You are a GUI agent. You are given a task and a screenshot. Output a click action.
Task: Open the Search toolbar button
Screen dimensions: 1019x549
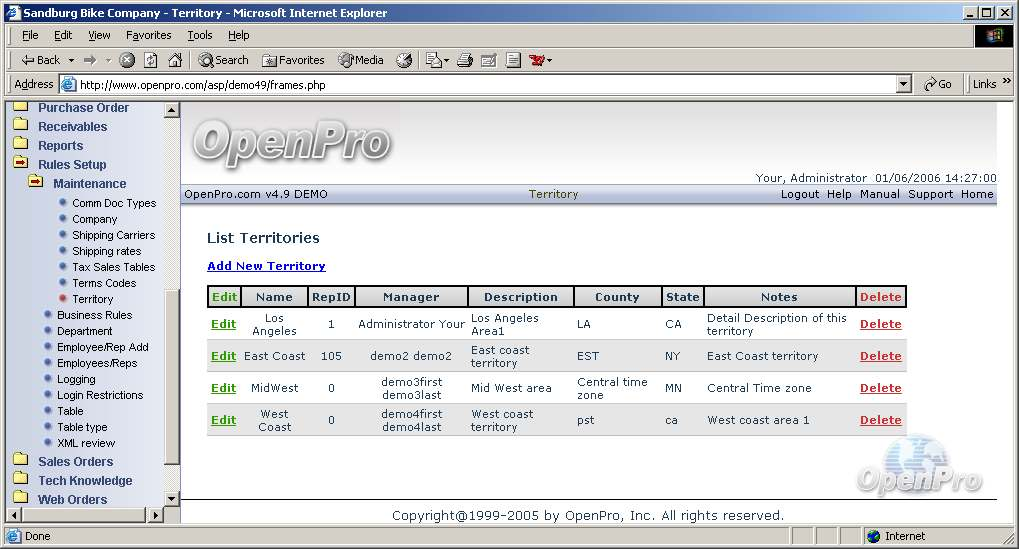point(223,60)
